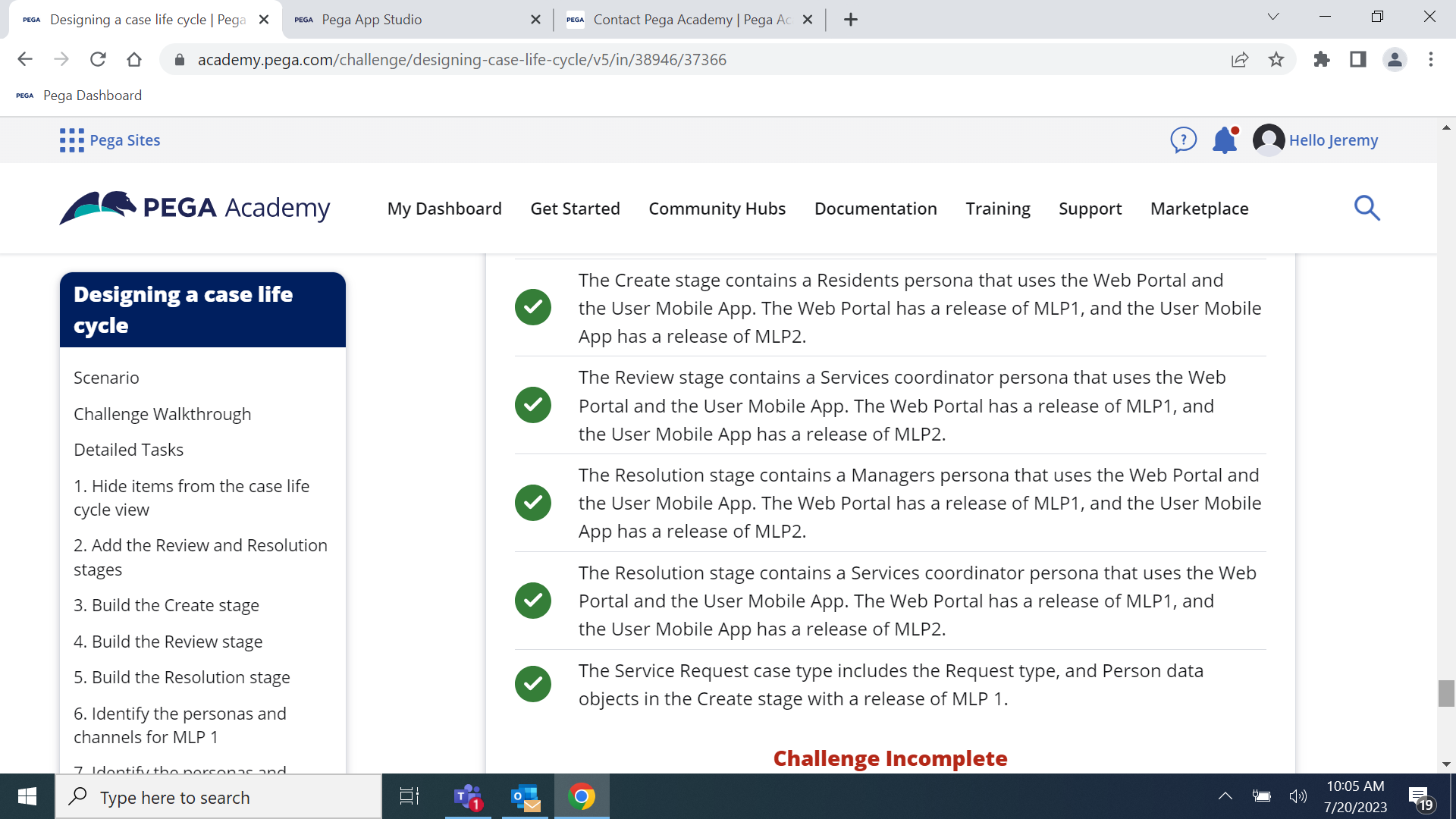This screenshot has width=1456, height=819.
Task: Select Training in the navigation bar
Action: coord(997,208)
